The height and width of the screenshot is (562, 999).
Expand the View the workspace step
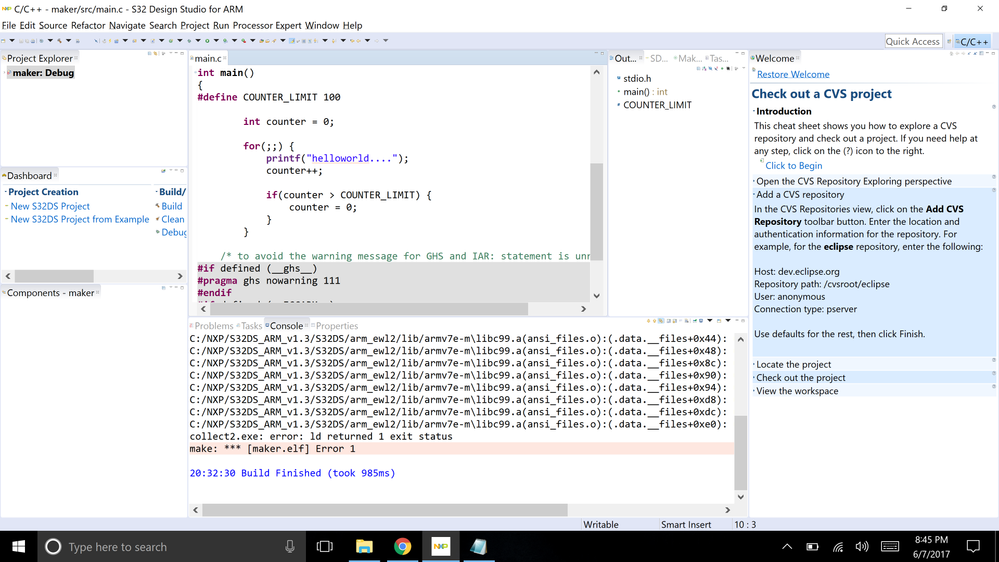pos(754,391)
